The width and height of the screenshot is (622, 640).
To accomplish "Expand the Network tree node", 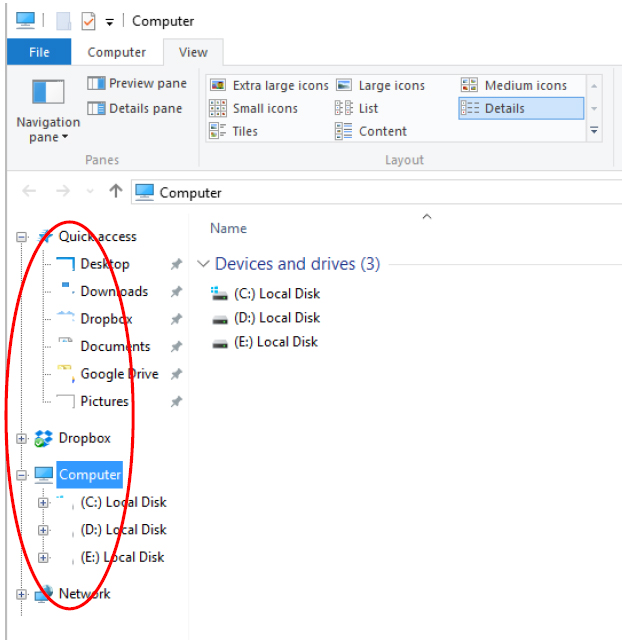I will (x=21, y=594).
